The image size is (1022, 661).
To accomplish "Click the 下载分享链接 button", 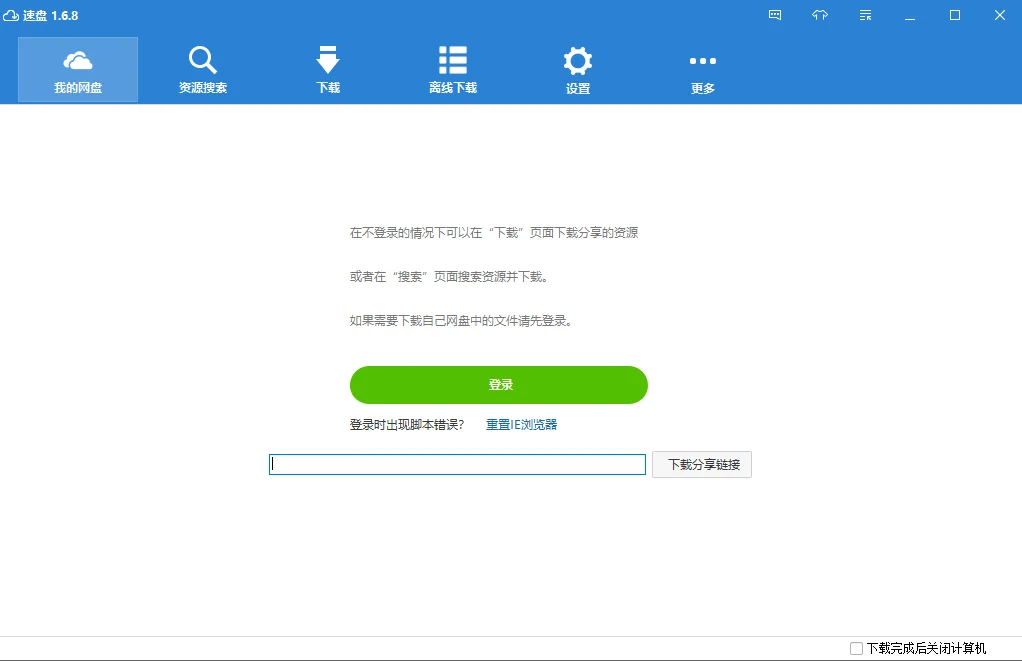I will (x=702, y=464).
